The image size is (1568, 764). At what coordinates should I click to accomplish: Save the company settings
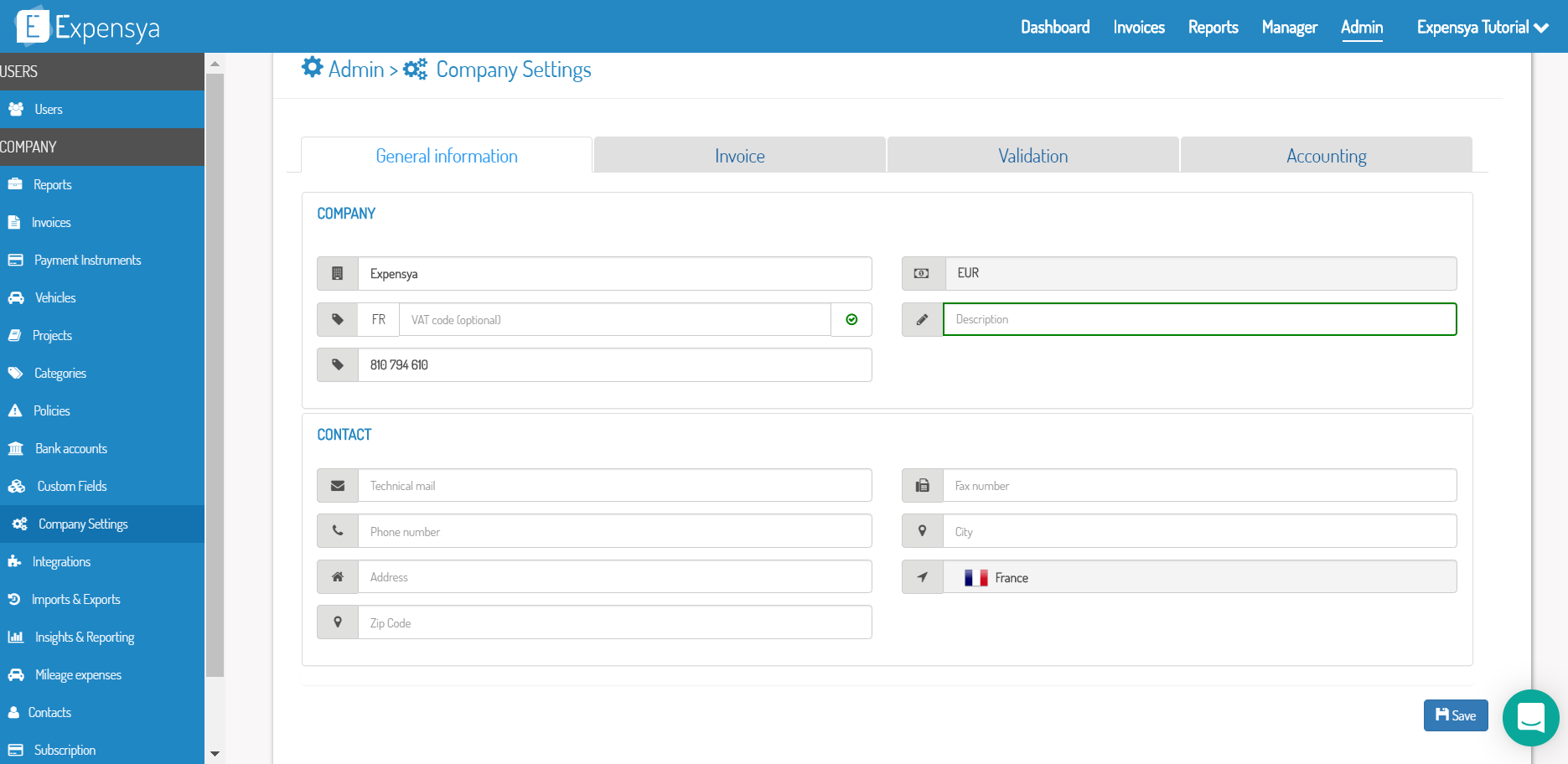[1456, 715]
